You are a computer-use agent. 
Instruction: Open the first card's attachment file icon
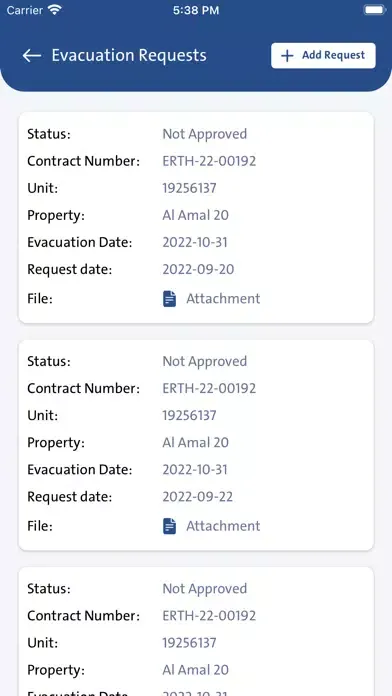169,299
